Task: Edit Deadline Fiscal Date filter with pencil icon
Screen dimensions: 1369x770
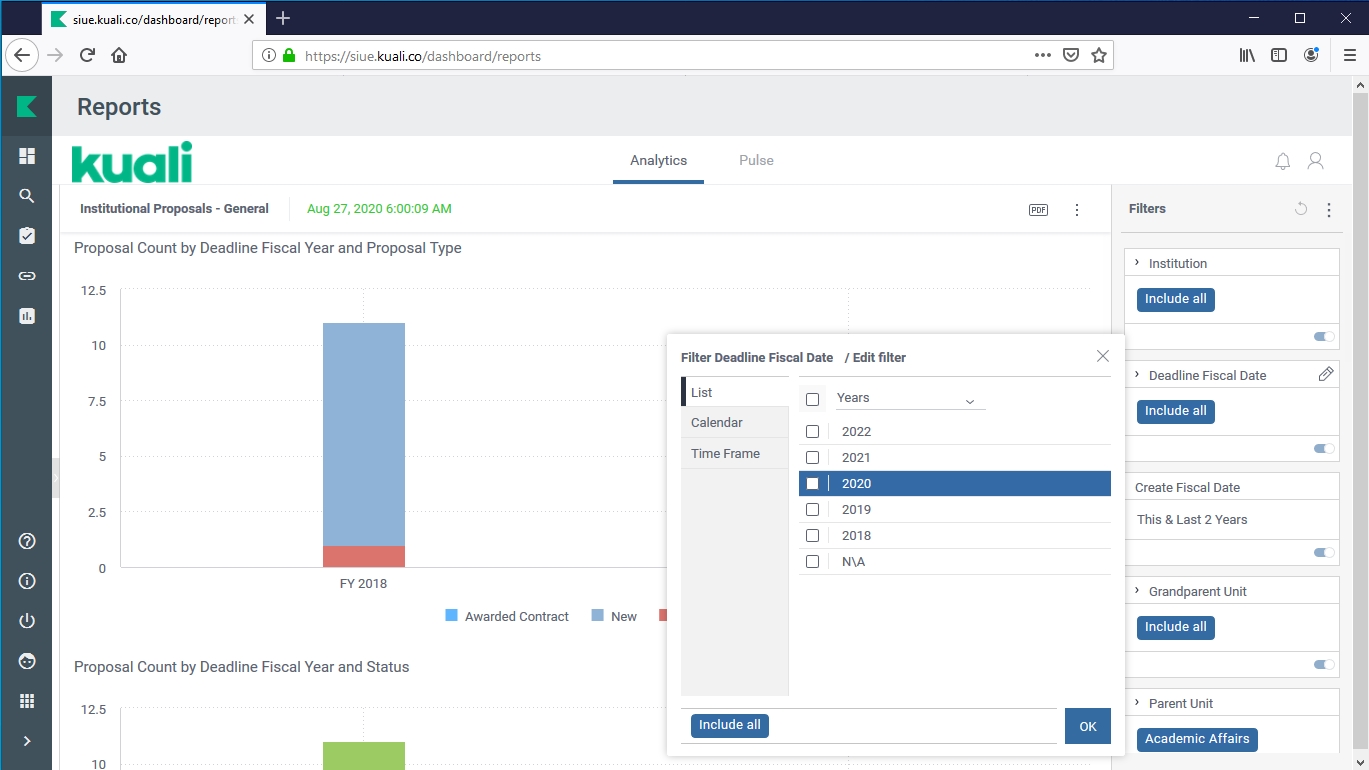Action: pyautogui.click(x=1325, y=374)
